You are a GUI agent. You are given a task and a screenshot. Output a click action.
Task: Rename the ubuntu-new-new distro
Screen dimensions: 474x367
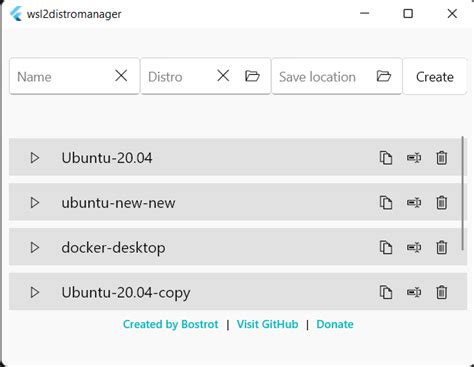414,203
